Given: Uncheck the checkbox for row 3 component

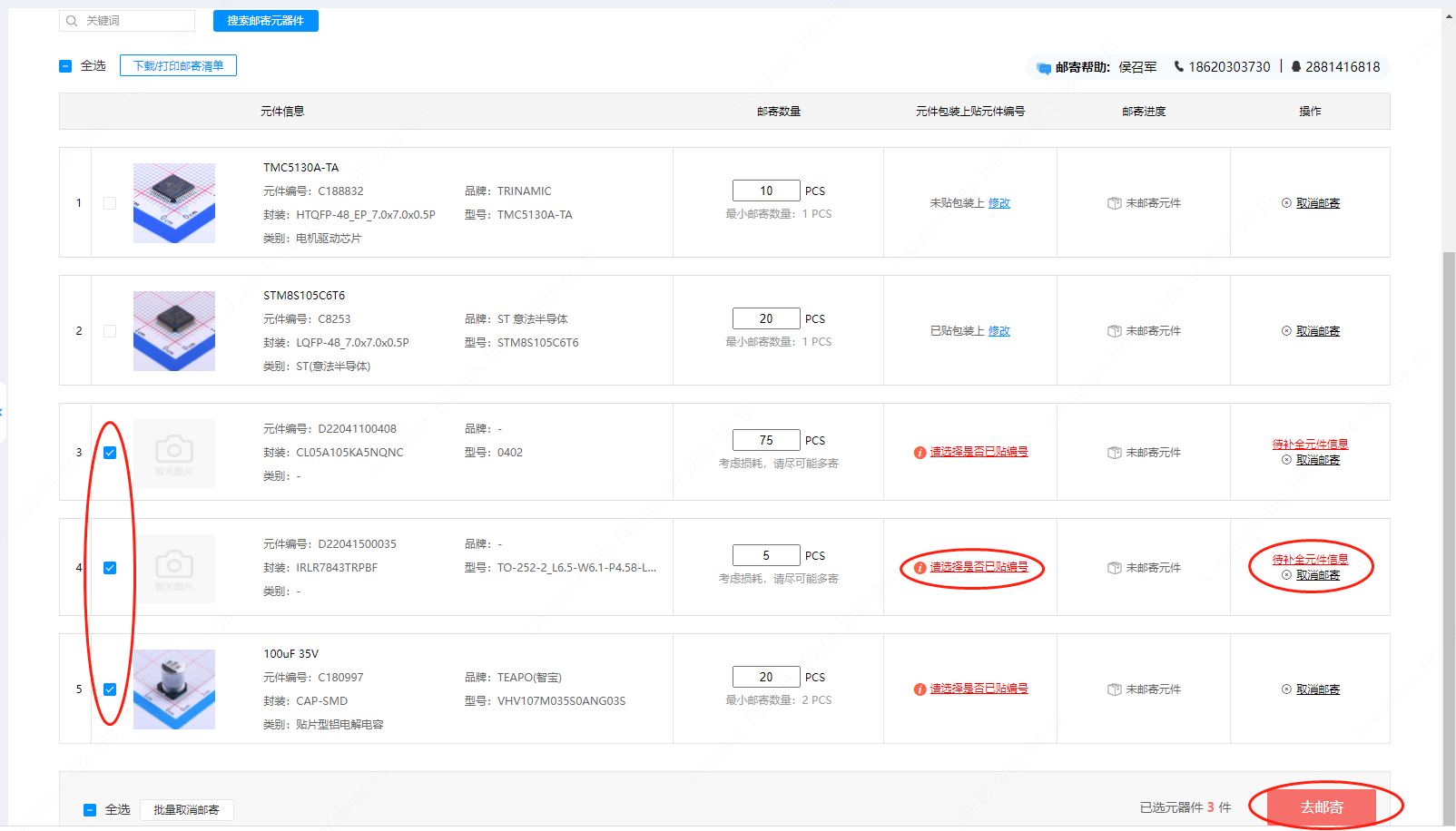Looking at the screenshot, I should [x=110, y=453].
